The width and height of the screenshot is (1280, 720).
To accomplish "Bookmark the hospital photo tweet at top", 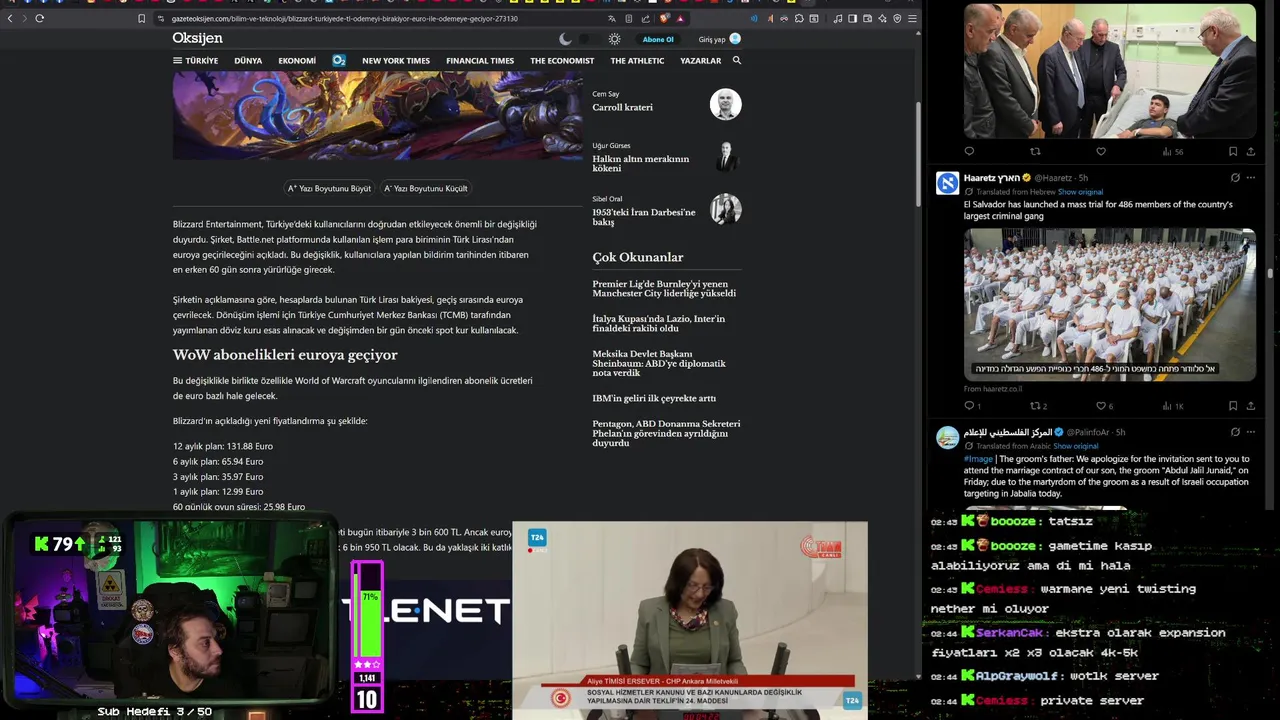I will click(1233, 152).
